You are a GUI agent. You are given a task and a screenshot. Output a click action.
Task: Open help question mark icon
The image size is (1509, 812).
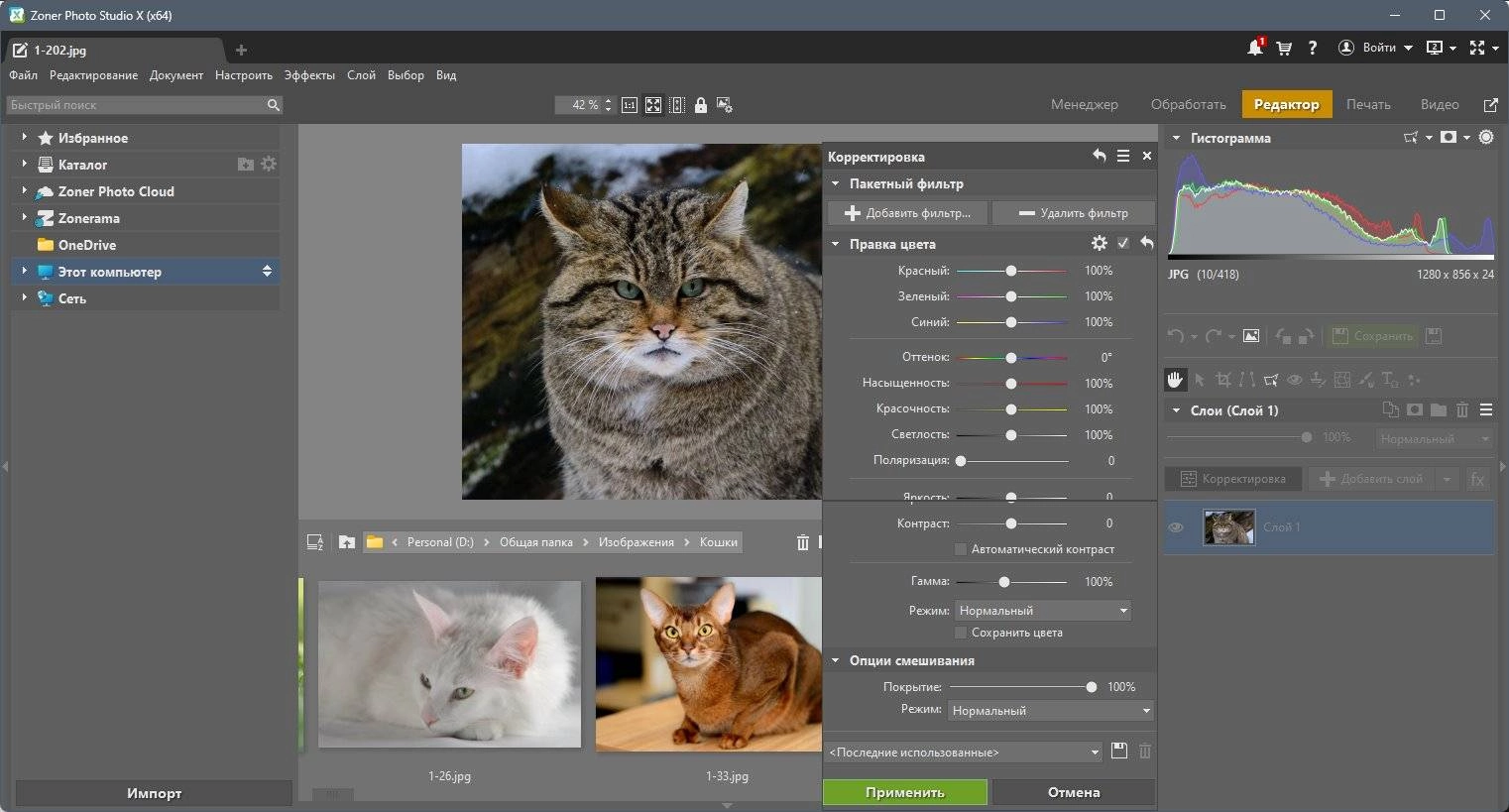(x=1313, y=48)
